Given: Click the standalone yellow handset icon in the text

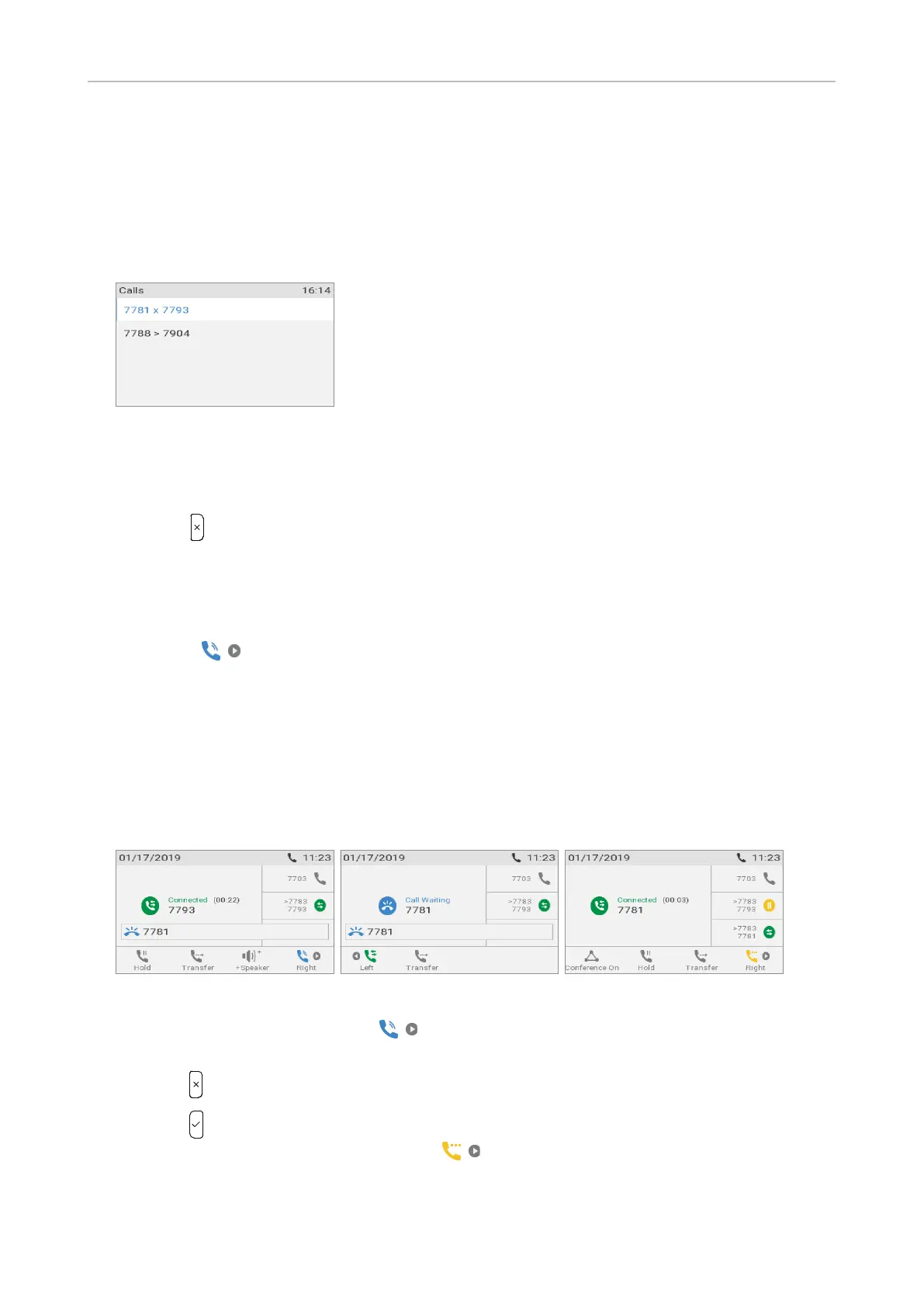Looking at the screenshot, I should [452, 1151].
